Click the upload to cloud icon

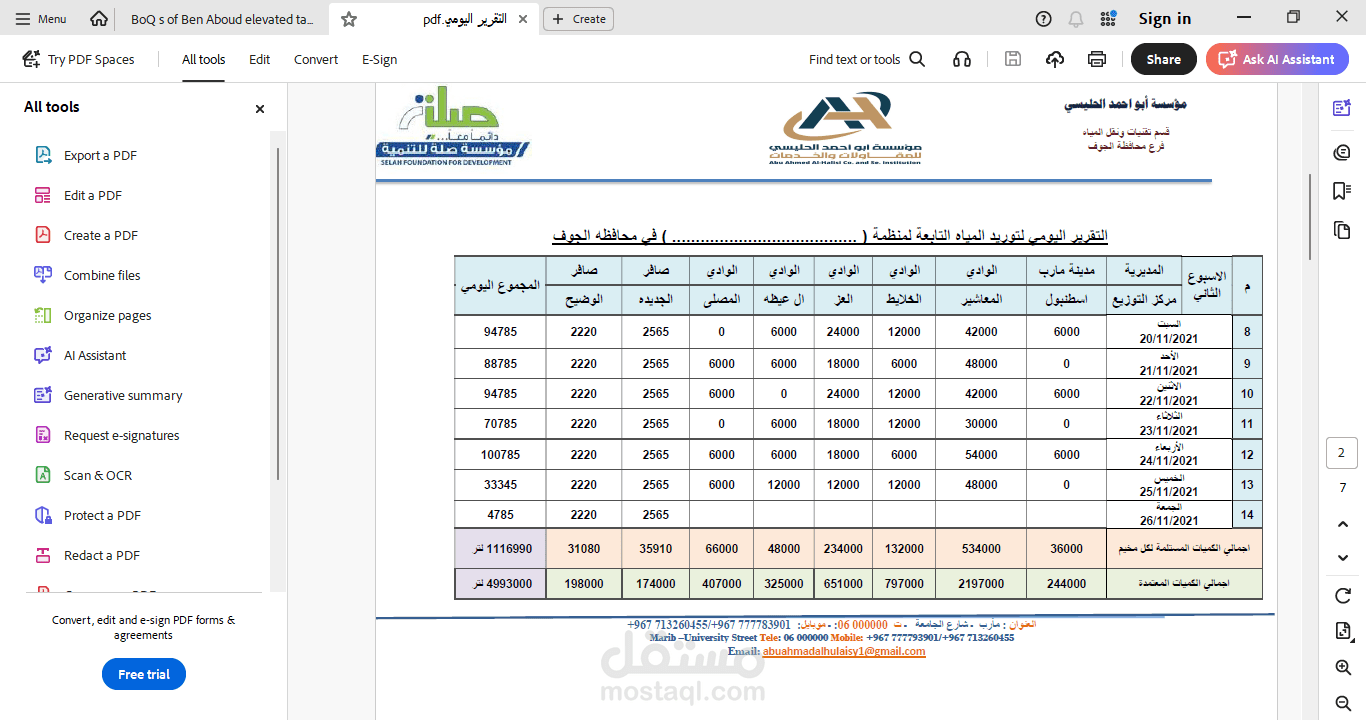(x=1055, y=60)
